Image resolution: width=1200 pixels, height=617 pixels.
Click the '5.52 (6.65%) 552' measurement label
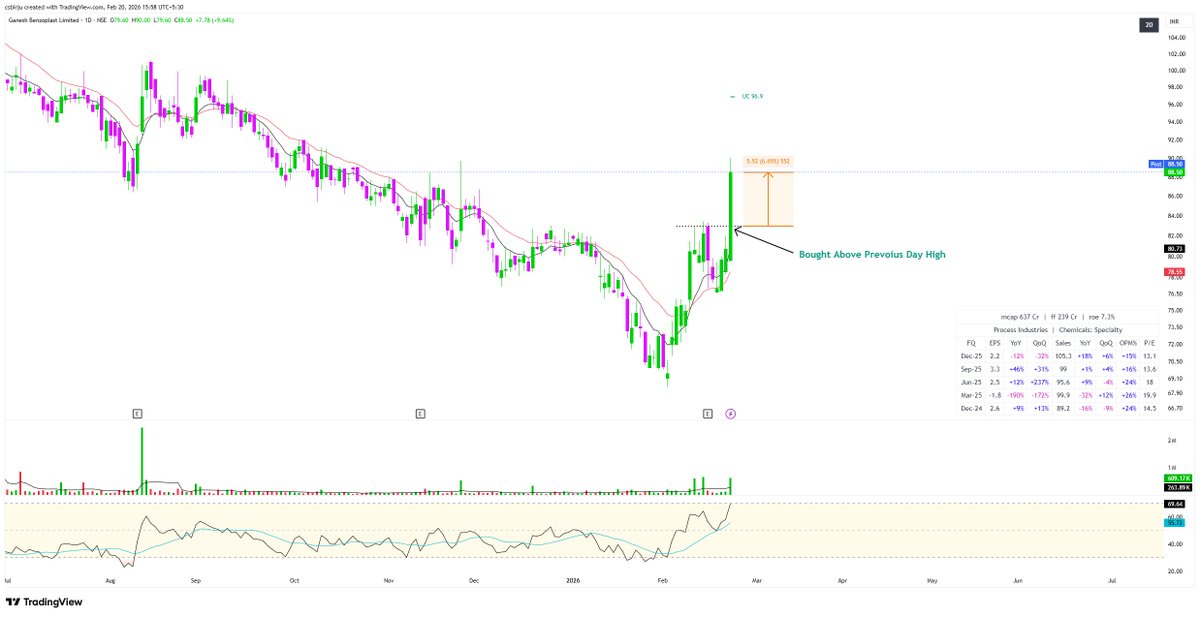pos(769,161)
